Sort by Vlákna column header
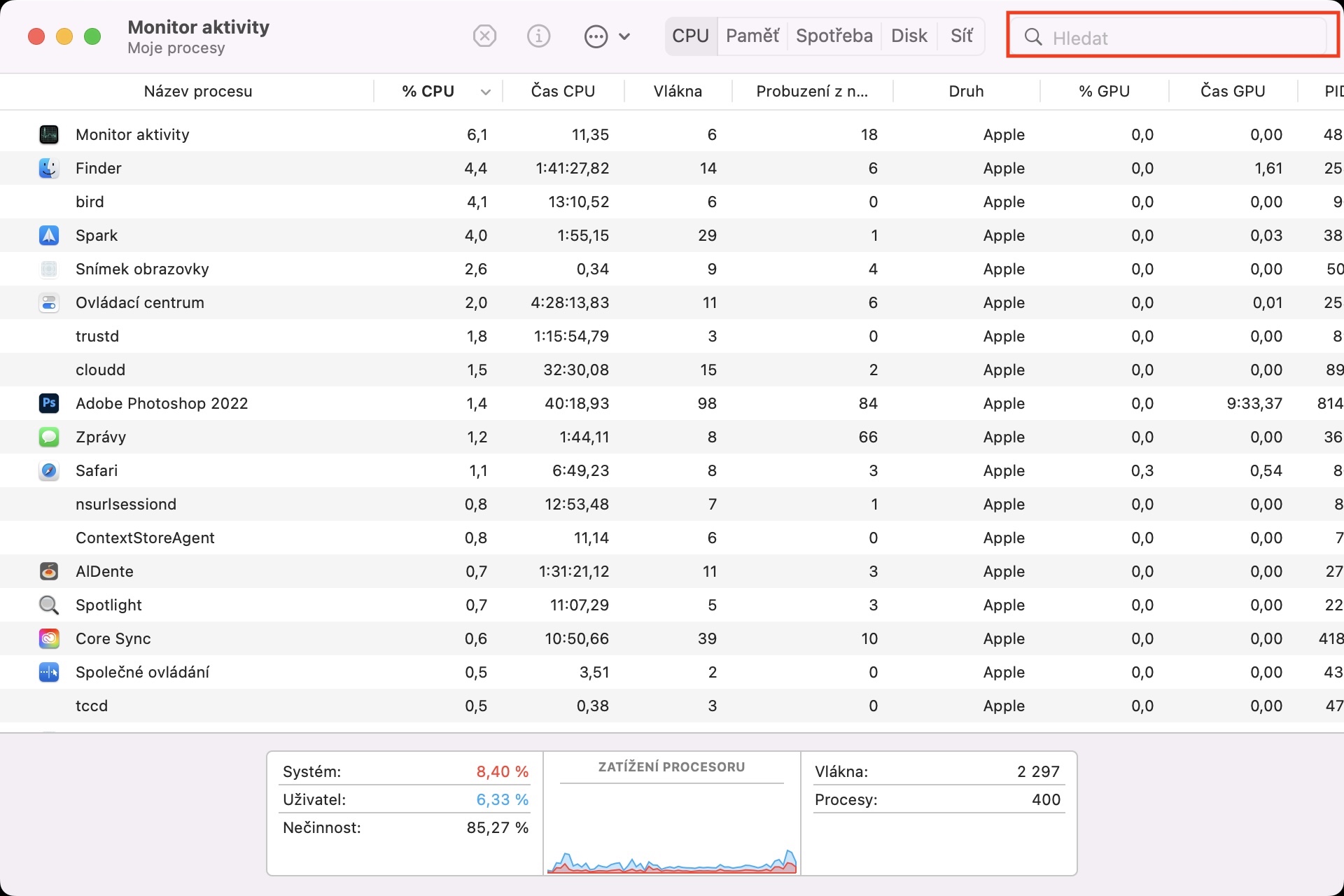Image resolution: width=1344 pixels, height=896 pixels. [677, 91]
